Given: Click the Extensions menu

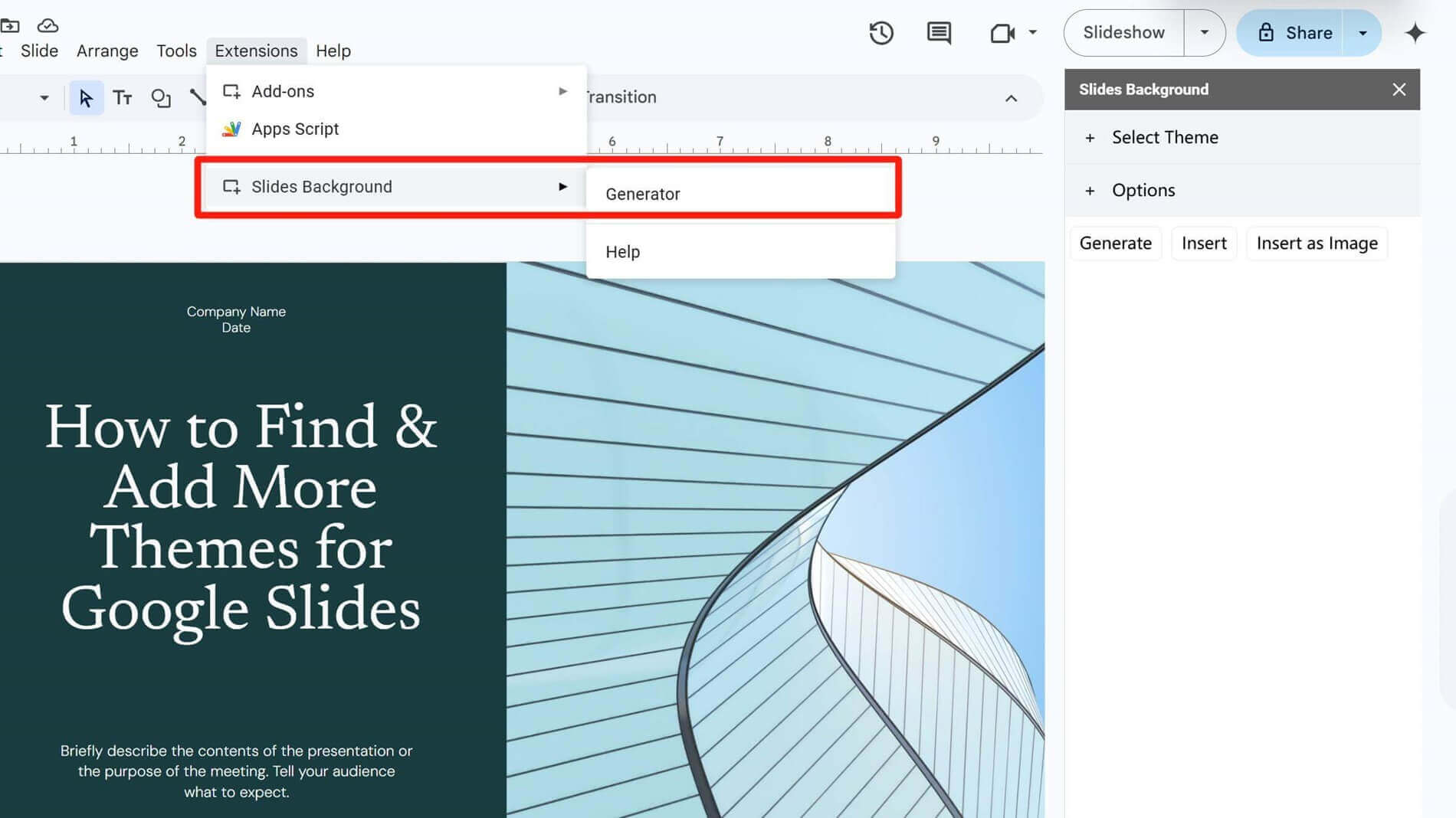Looking at the screenshot, I should pyautogui.click(x=256, y=51).
